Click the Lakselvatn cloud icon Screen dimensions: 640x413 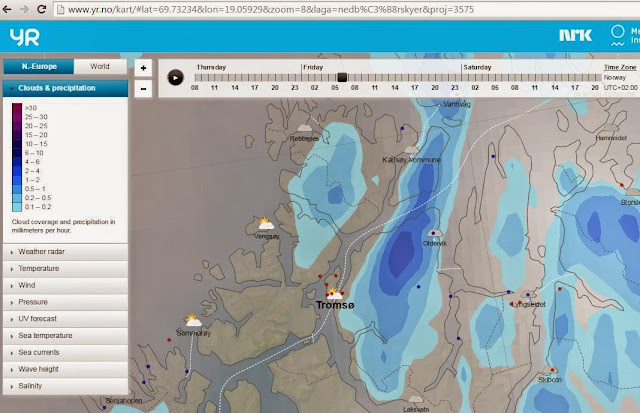coord(416,399)
